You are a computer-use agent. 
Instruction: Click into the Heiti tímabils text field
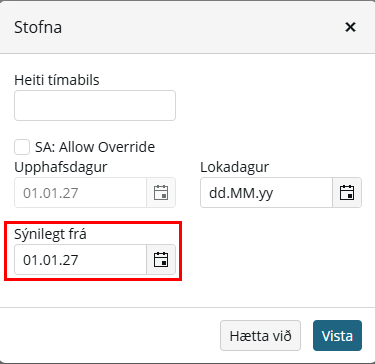pos(95,105)
